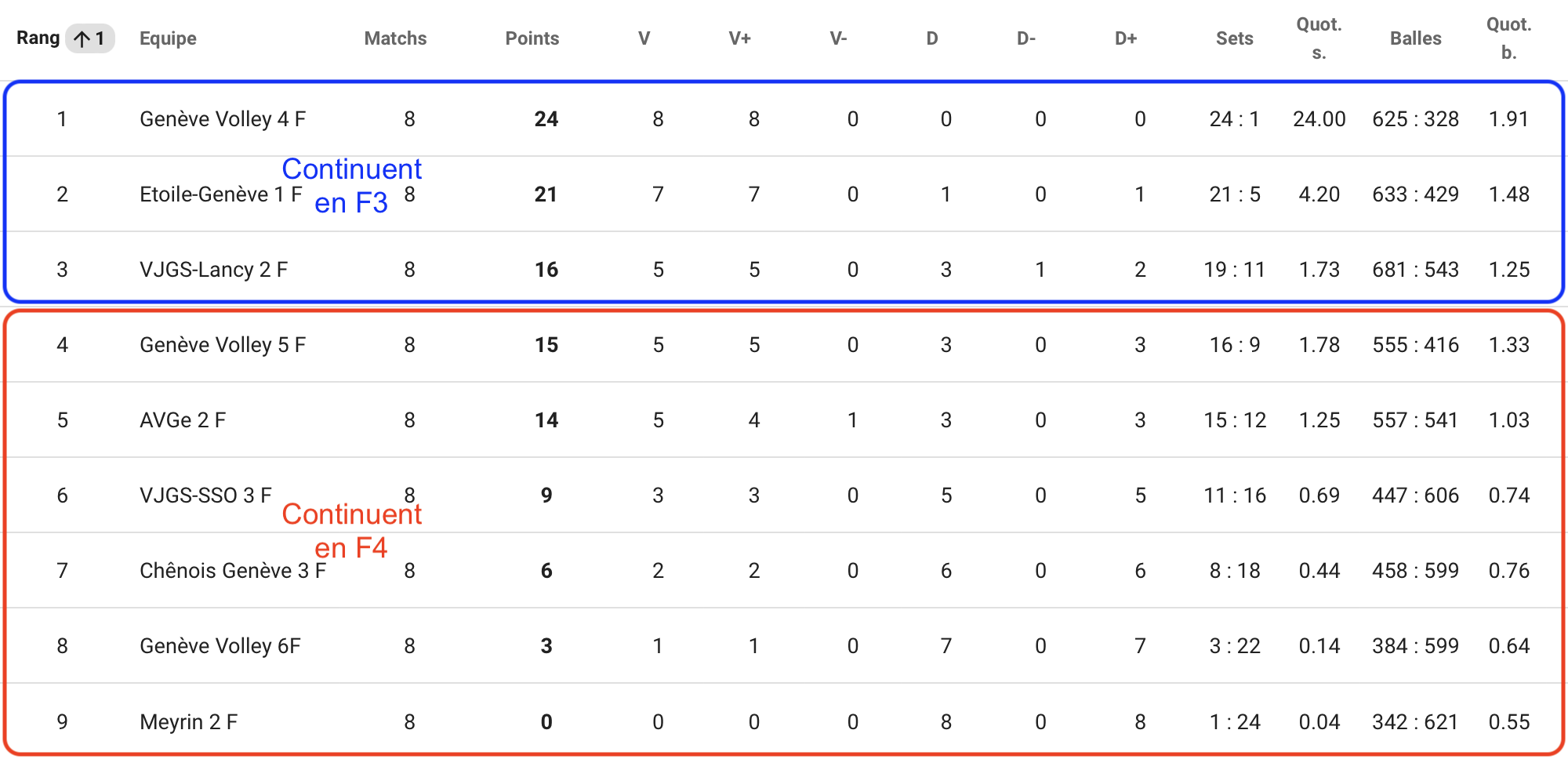This screenshot has width=1568, height=759.
Task: Select the AVGe 2 F team row
Action: 784,420
